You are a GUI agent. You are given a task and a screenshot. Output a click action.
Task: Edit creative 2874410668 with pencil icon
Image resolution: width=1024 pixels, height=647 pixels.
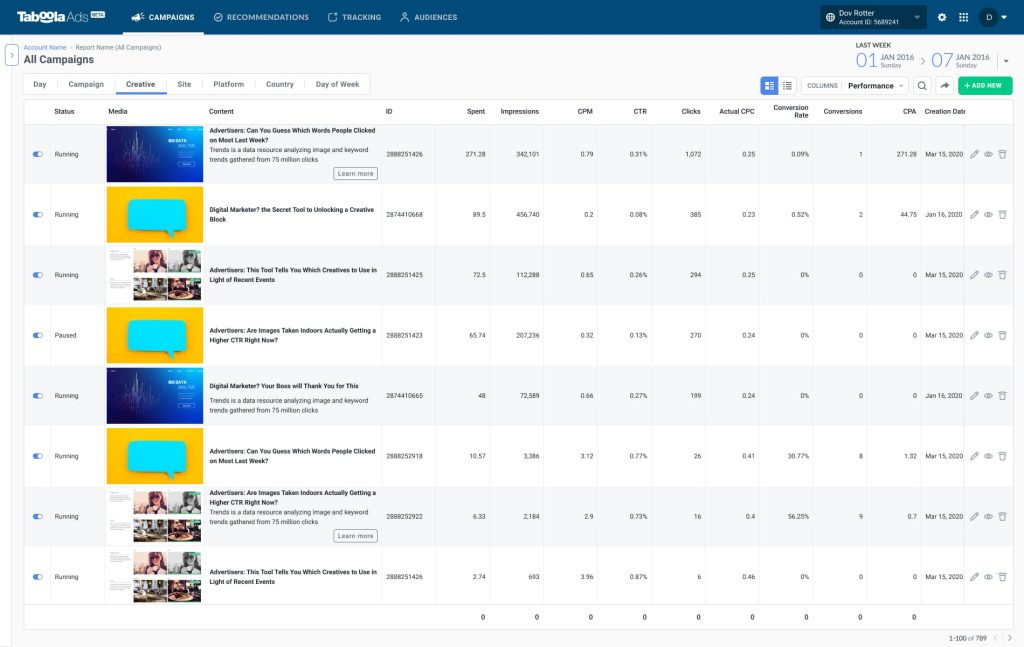[974, 215]
